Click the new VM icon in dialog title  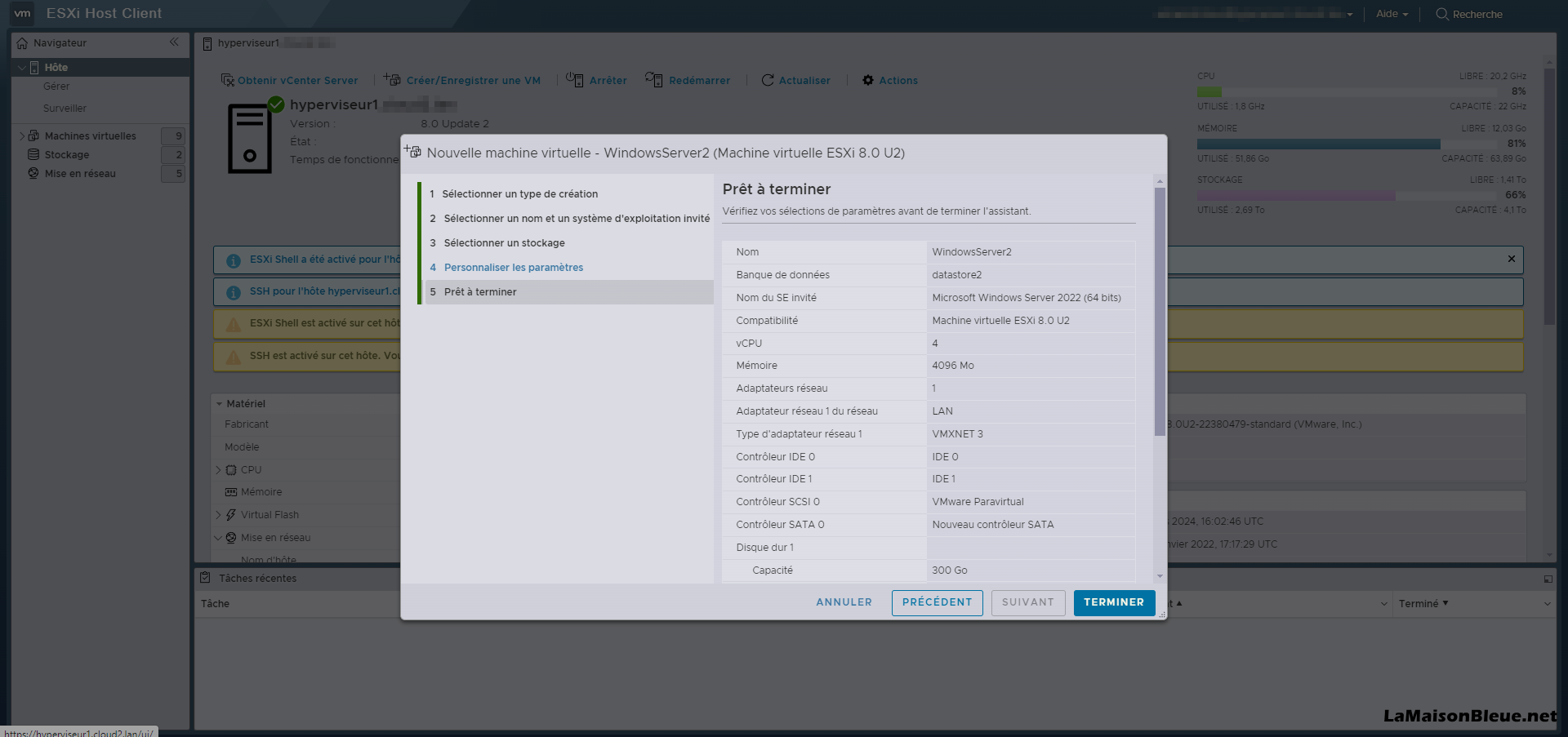[412, 151]
